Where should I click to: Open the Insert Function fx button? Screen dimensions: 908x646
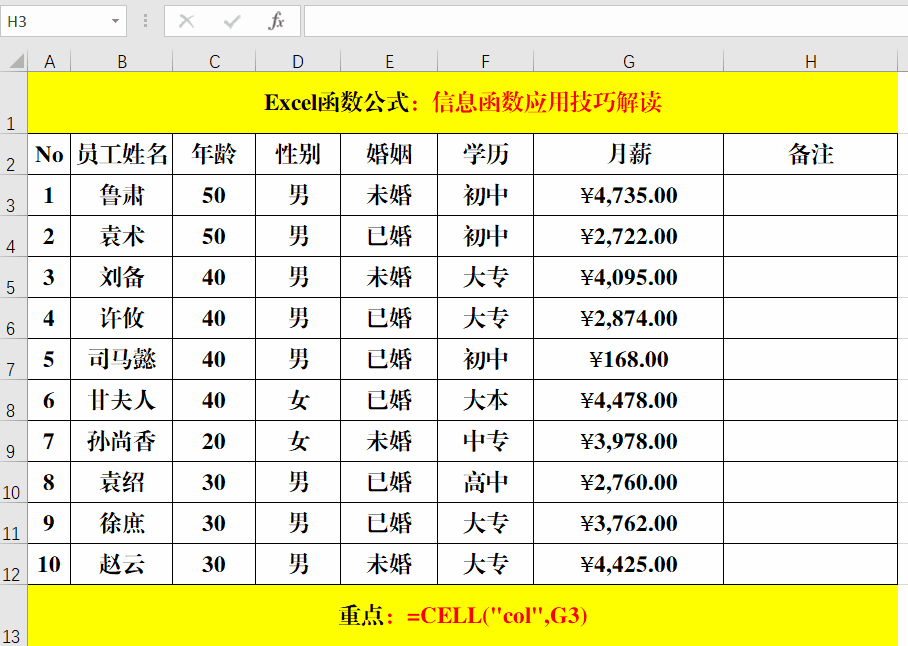click(276, 21)
